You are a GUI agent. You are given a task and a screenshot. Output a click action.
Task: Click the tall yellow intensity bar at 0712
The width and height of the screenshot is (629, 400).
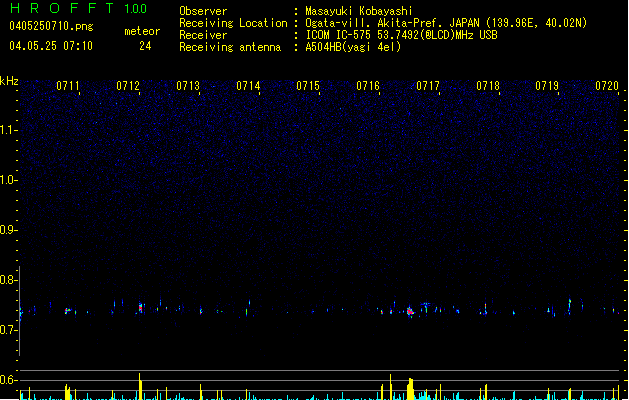coord(140,386)
